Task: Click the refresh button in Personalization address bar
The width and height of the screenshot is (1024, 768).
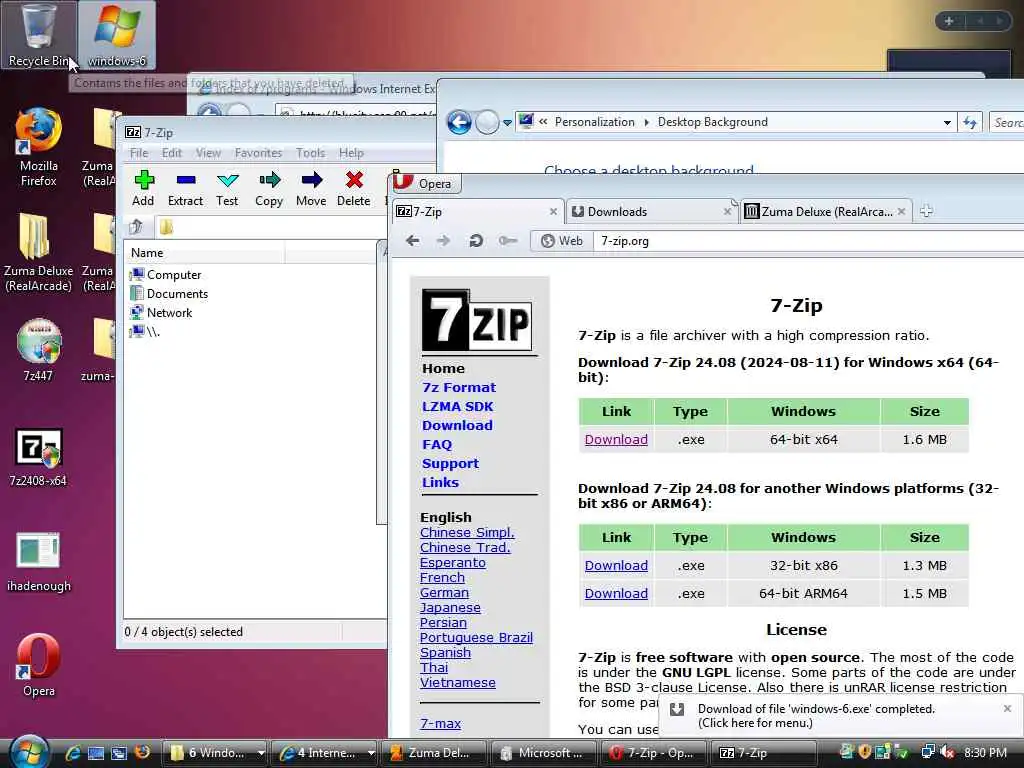Action: [970, 122]
